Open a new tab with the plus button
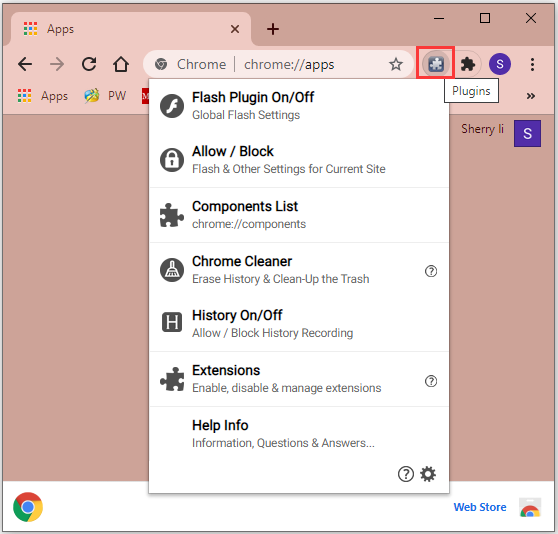The width and height of the screenshot is (558, 534). click(273, 29)
